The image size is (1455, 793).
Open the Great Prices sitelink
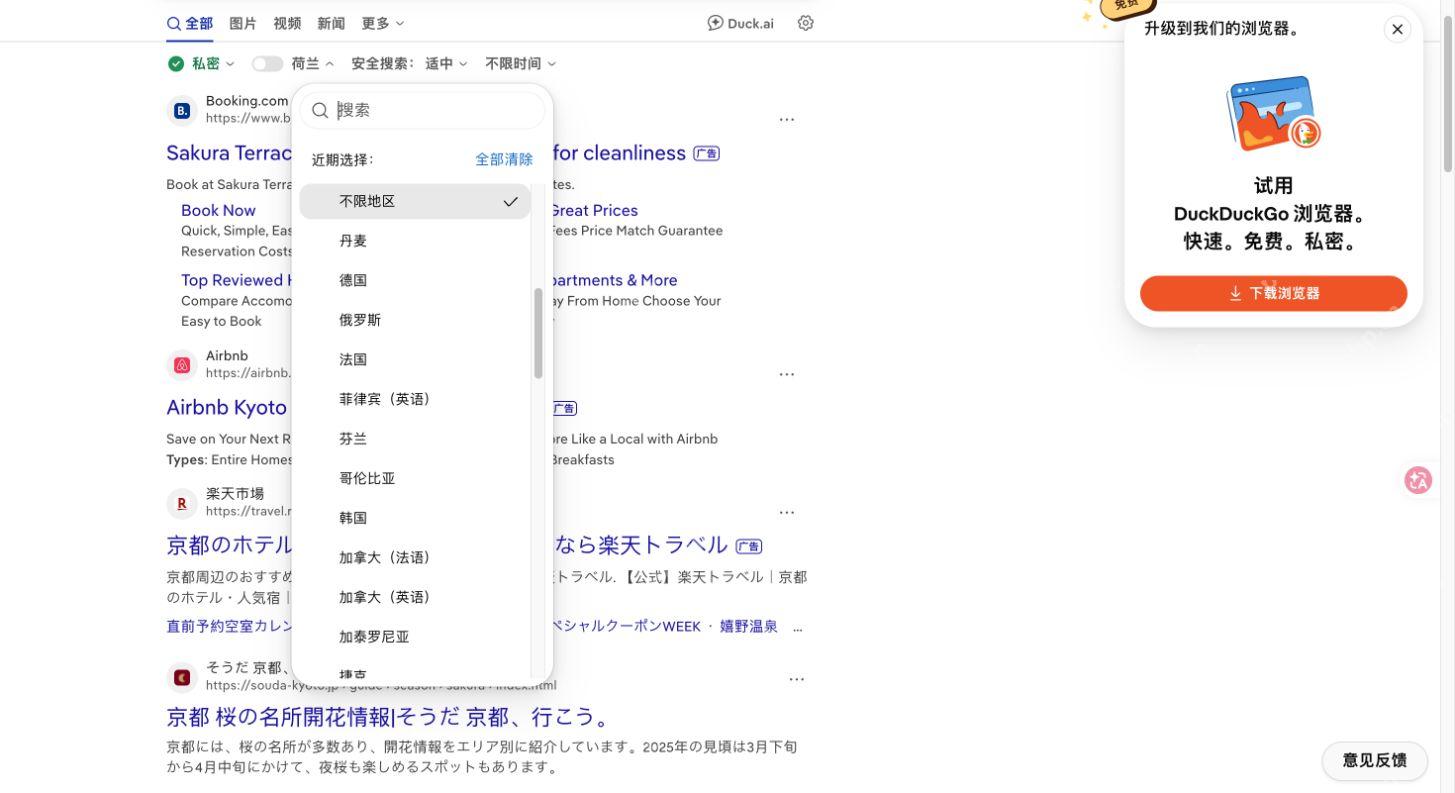pos(595,210)
